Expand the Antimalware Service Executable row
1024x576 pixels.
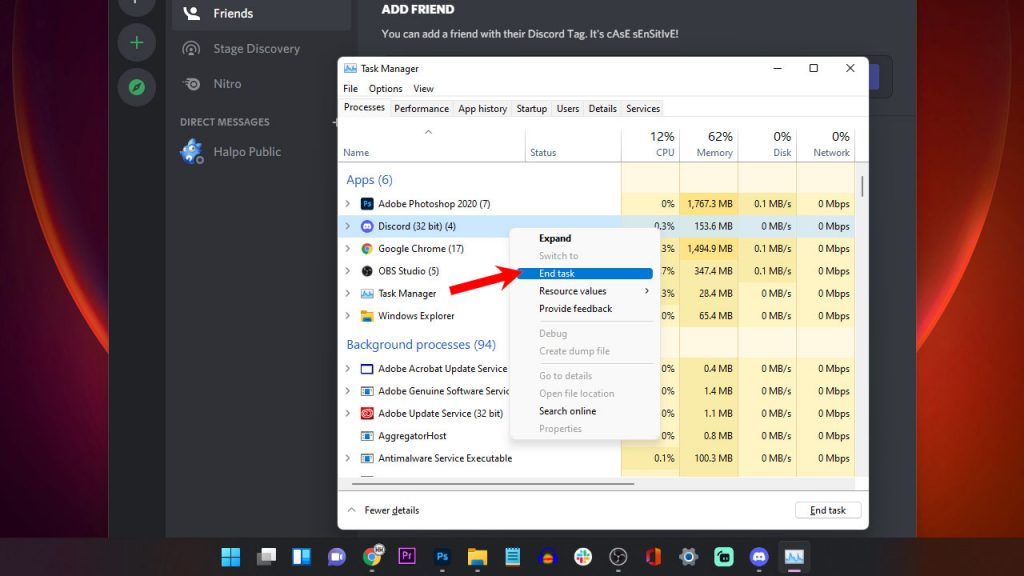click(348, 458)
